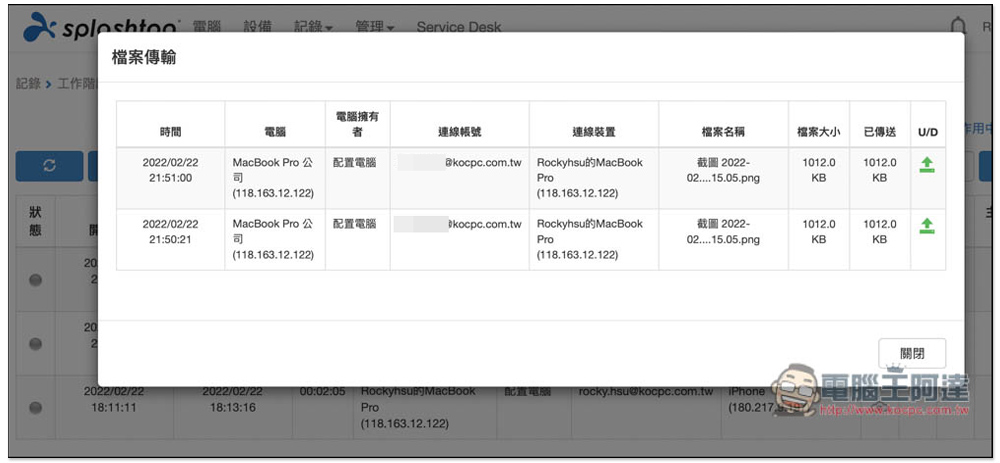Viewport: 1000px width, 463px height.
Task: Go to Service Desk
Action: pyautogui.click(x=459, y=27)
